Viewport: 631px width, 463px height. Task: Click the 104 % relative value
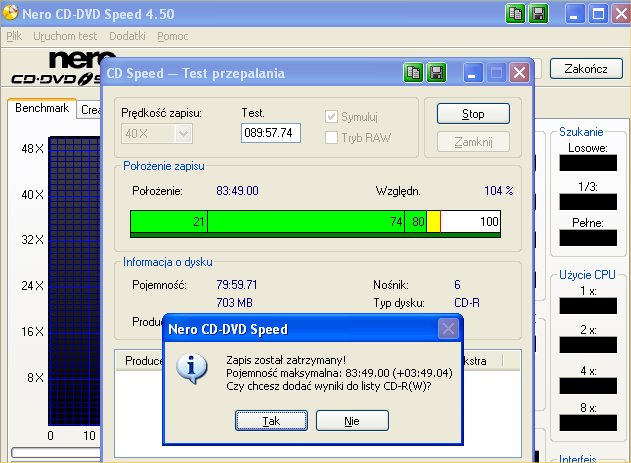(x=499, y=191)
